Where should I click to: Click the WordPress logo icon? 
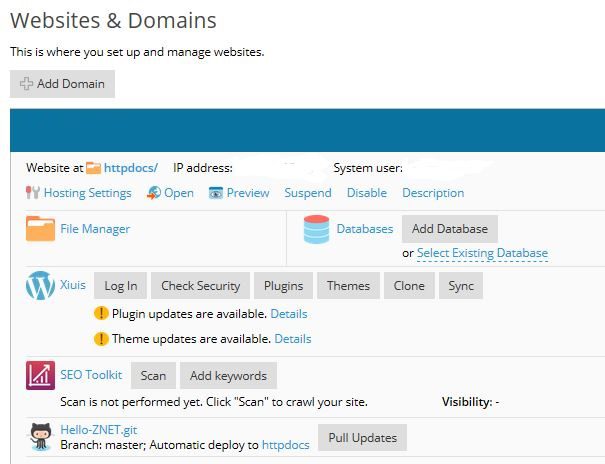click(40, 285)
